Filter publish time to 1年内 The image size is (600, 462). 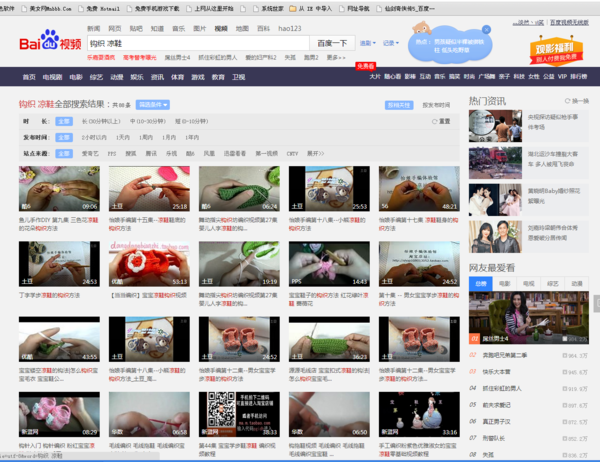pyautogui.click(x=192, y=137)
